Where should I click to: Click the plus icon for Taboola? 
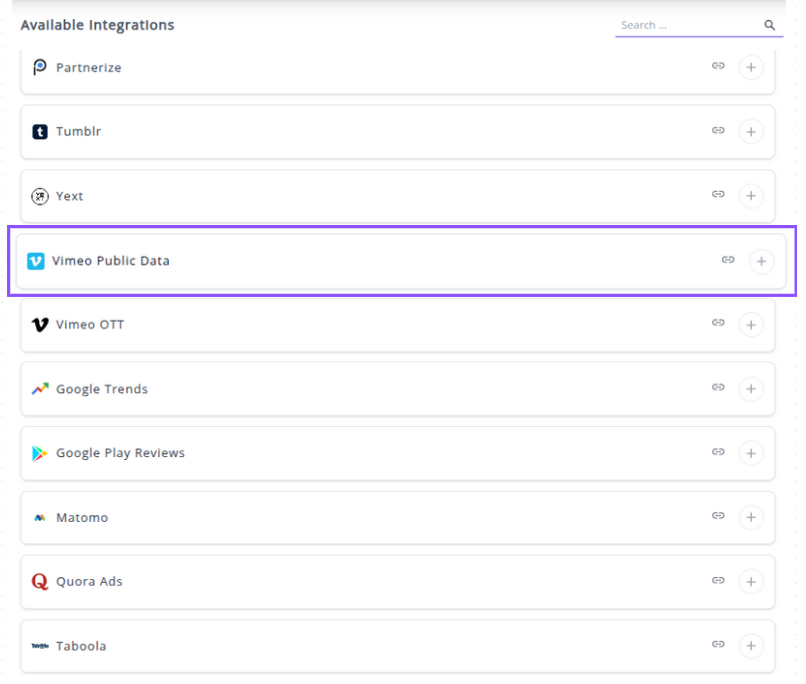751,646
